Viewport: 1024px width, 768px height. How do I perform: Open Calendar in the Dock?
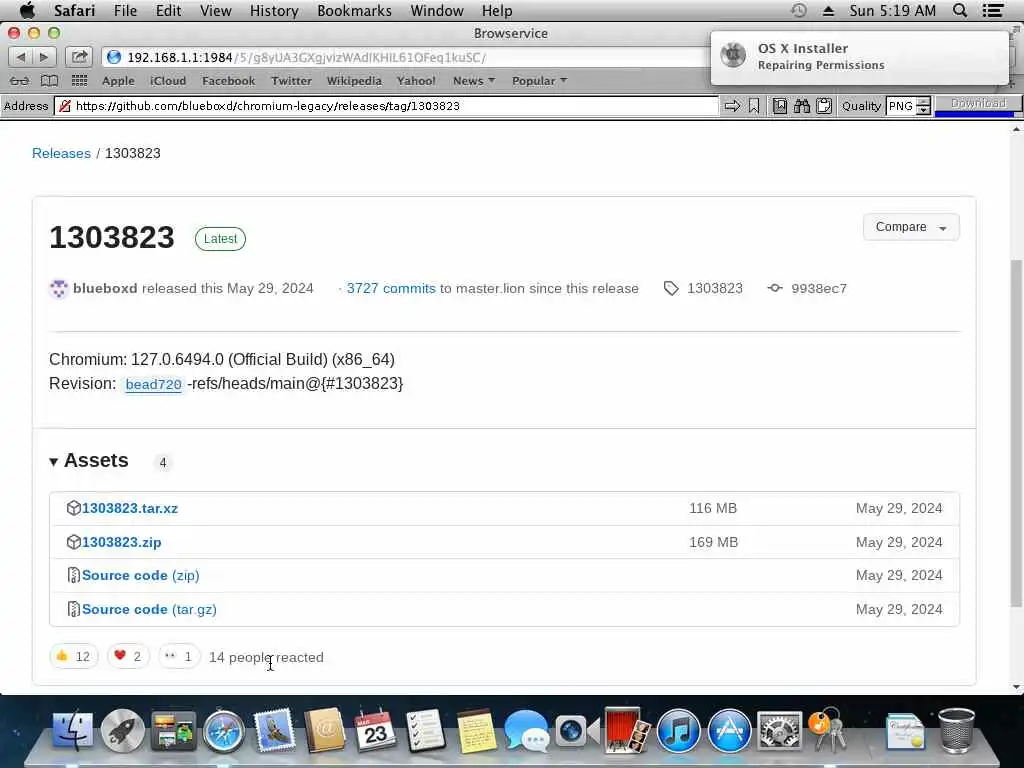375,730
